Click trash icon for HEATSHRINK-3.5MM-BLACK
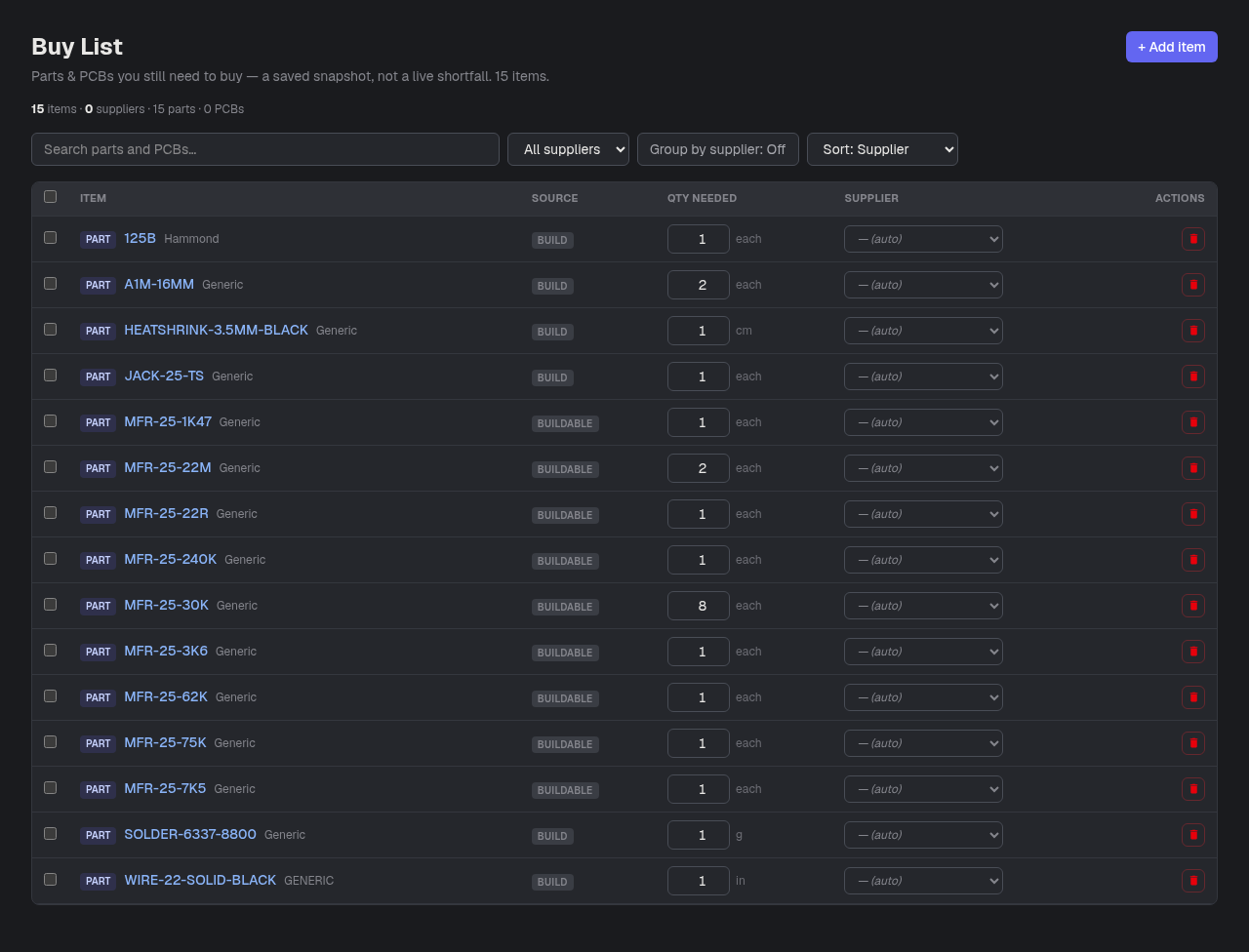The width and height of the screenshot is (1249, 952). pyautogui.click(x=1192, y=331)
